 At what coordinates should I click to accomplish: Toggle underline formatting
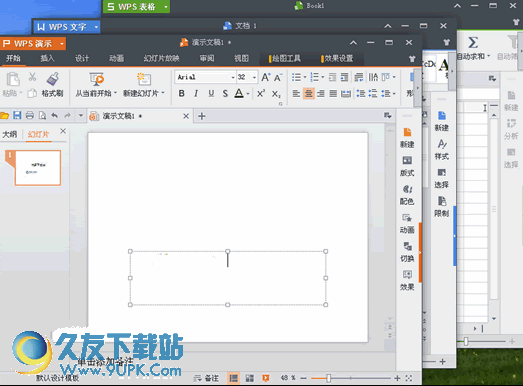[211, 93]
